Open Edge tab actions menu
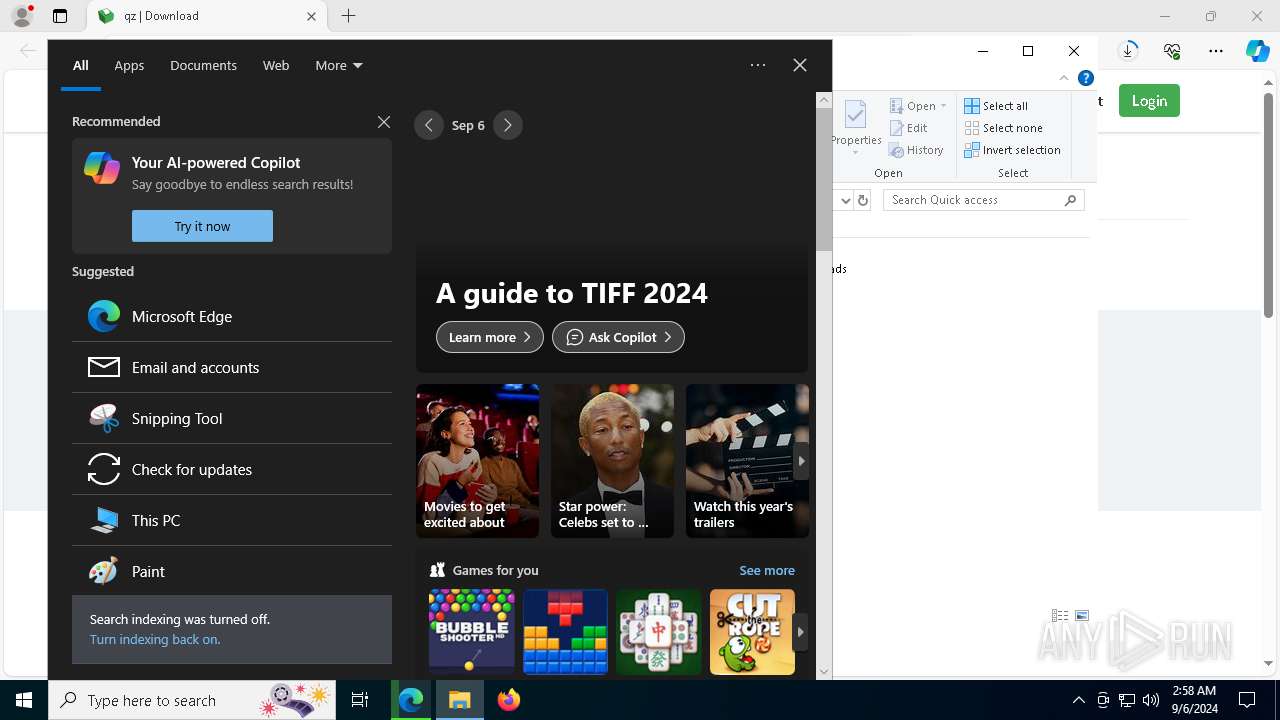 point(60,16)
